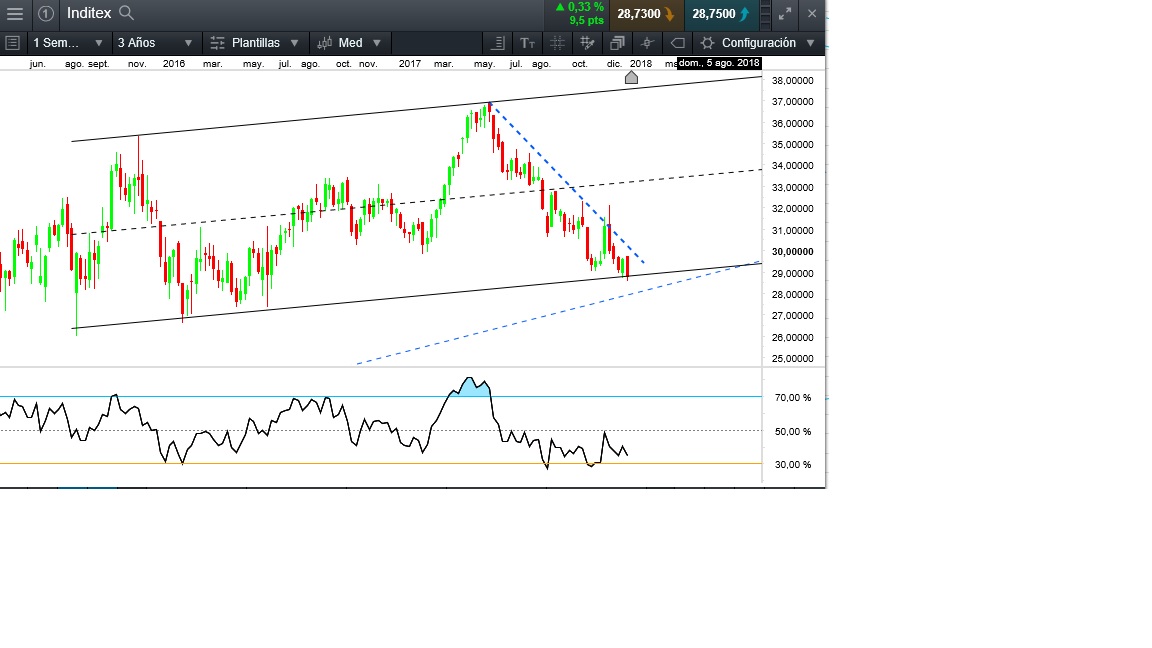This screenshot has width=1152, height=648.
Task: Click the 38,00000 price axis label
Action: point(792,80)
